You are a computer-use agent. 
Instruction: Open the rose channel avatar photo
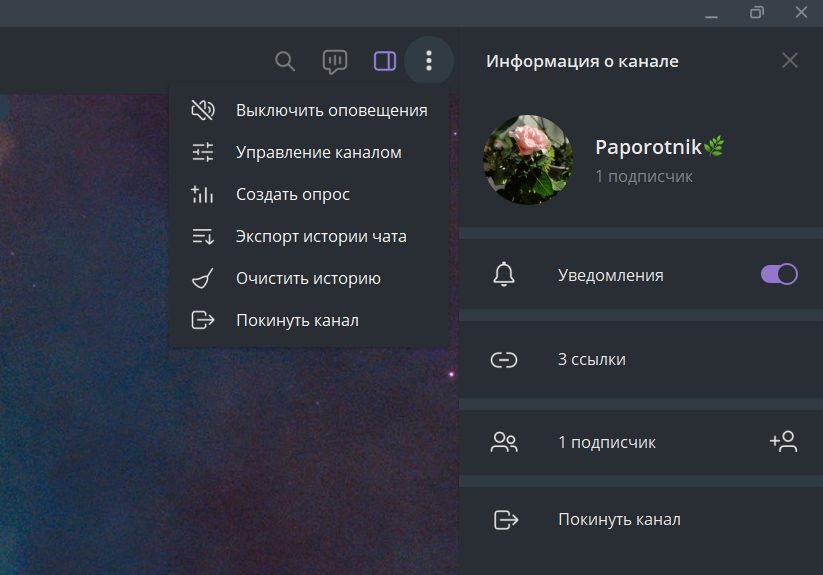[x=528, y=159]
